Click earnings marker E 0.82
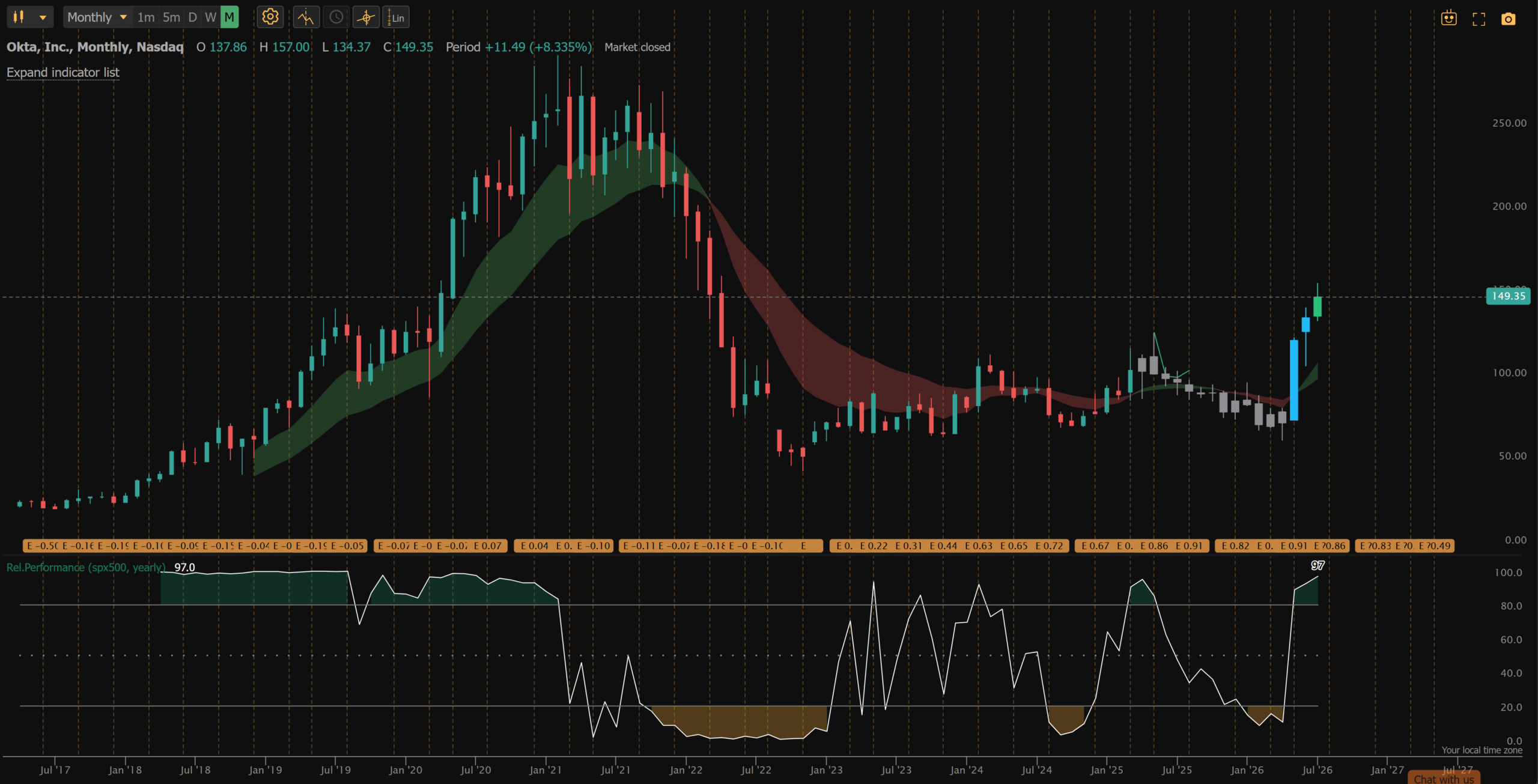1538x784 pixels. point(1235,545)
